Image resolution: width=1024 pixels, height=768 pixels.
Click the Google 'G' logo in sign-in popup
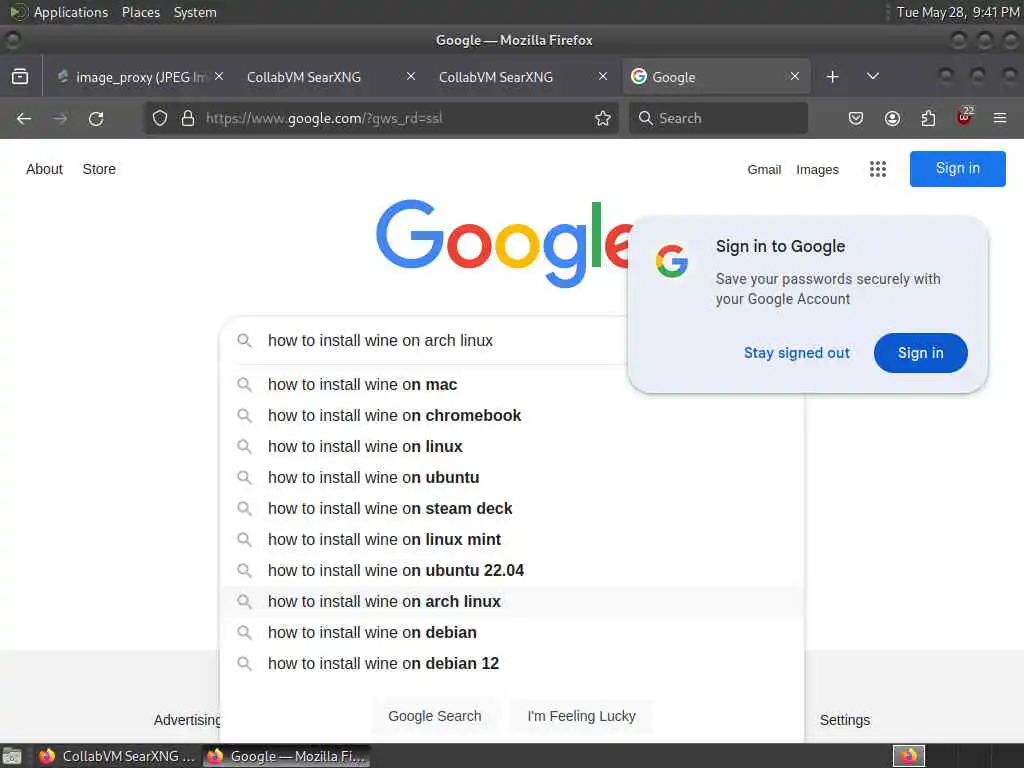click(672, 261)
